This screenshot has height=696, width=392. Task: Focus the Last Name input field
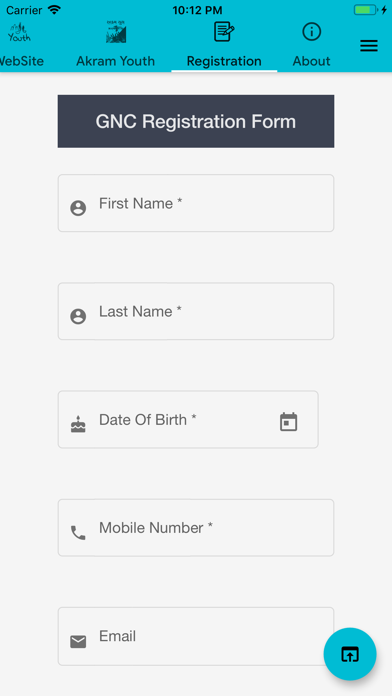(196, 311)
